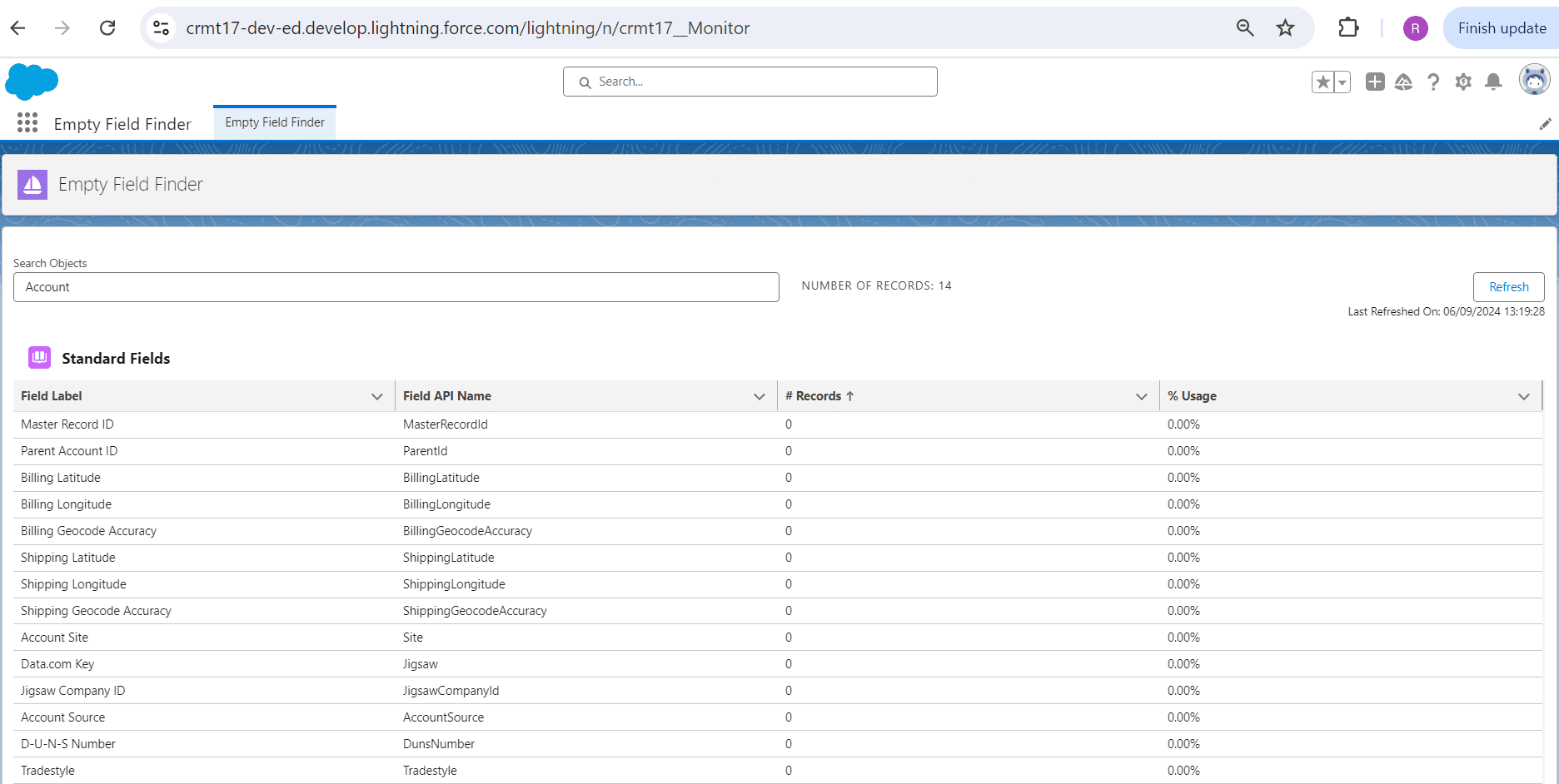Open the user profile avatar in Salesforce header
Viewport: 1559px width, 784px height.
pos(1534,80)
